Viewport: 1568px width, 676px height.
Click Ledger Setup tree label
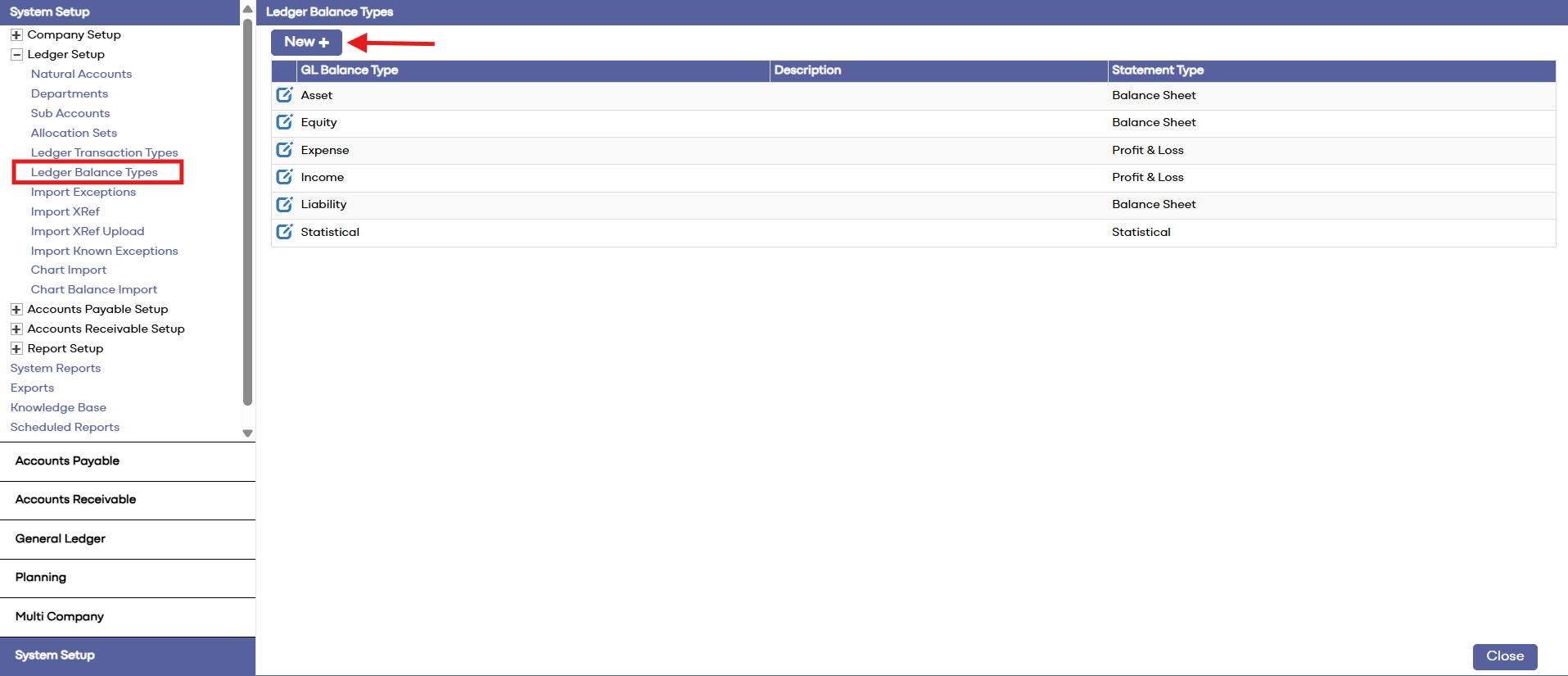66,54
